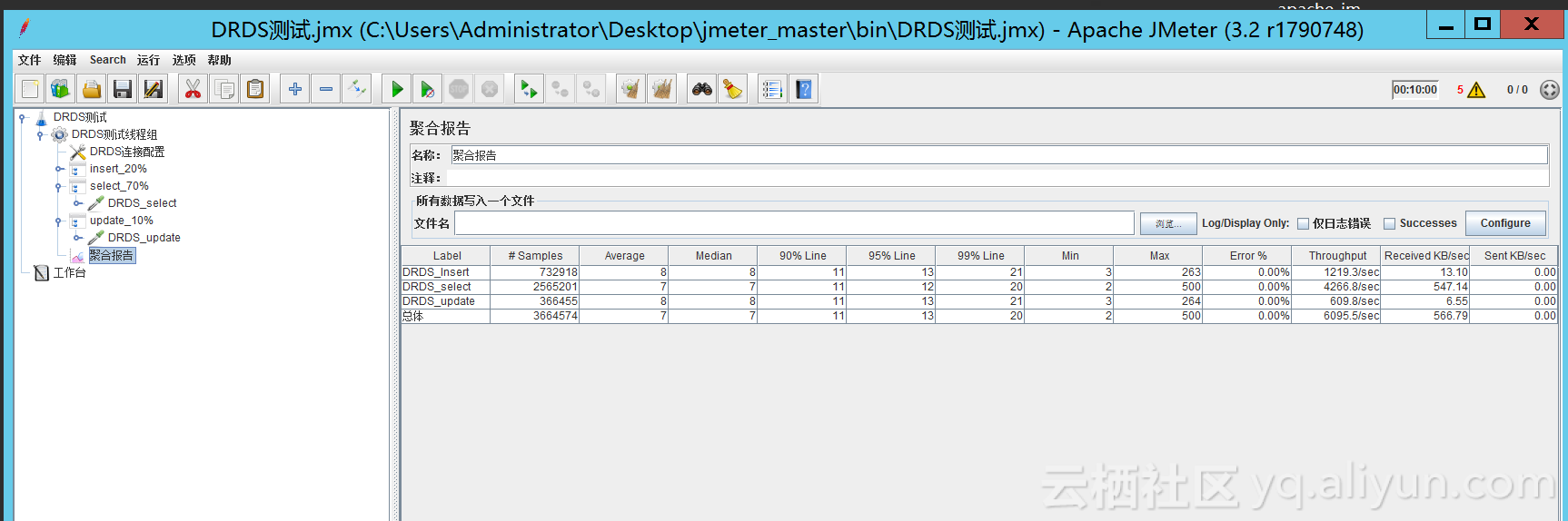Screen dimensions: 1568x521
Task: Expand the DRDS_update node handle
Action: (x=77, y=238)
